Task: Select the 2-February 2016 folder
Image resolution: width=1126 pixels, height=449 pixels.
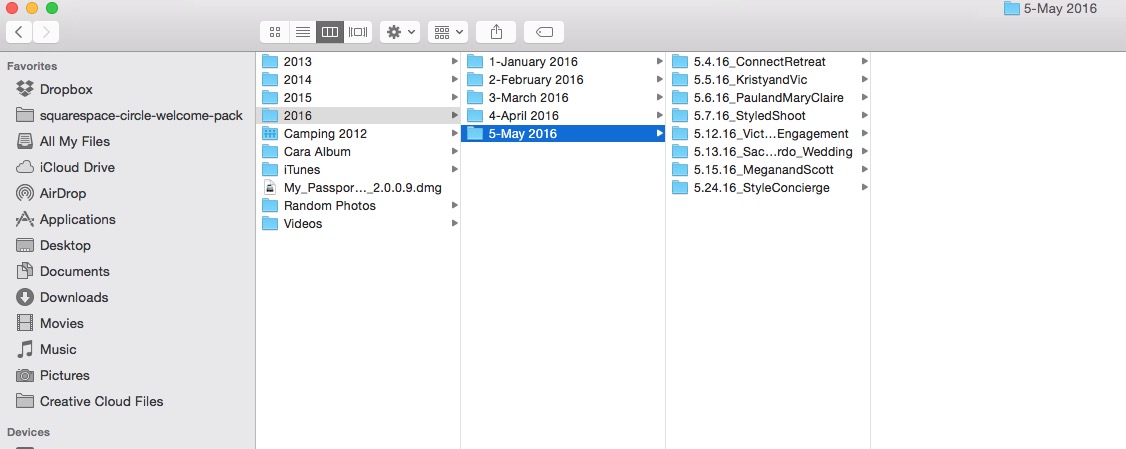Action: click(x=563, y=80)
